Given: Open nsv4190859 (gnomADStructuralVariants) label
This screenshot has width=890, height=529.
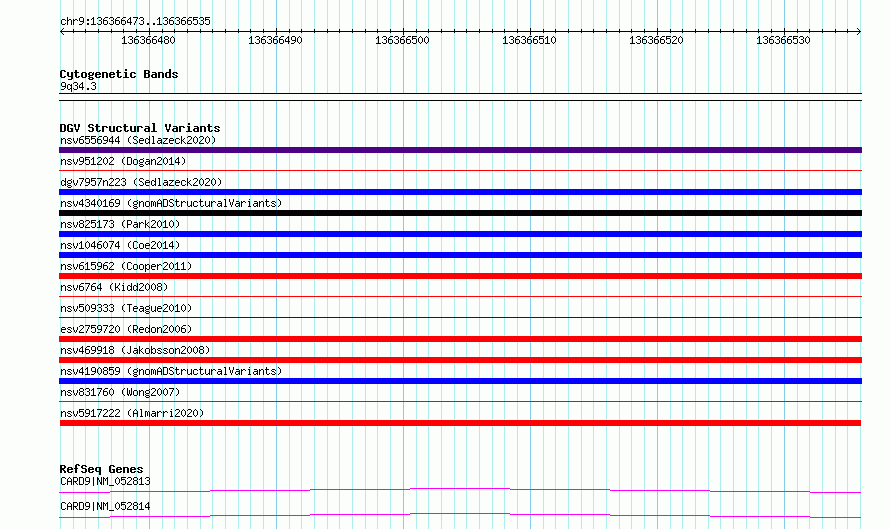Looking at the screenshot, I should (171, 371).
